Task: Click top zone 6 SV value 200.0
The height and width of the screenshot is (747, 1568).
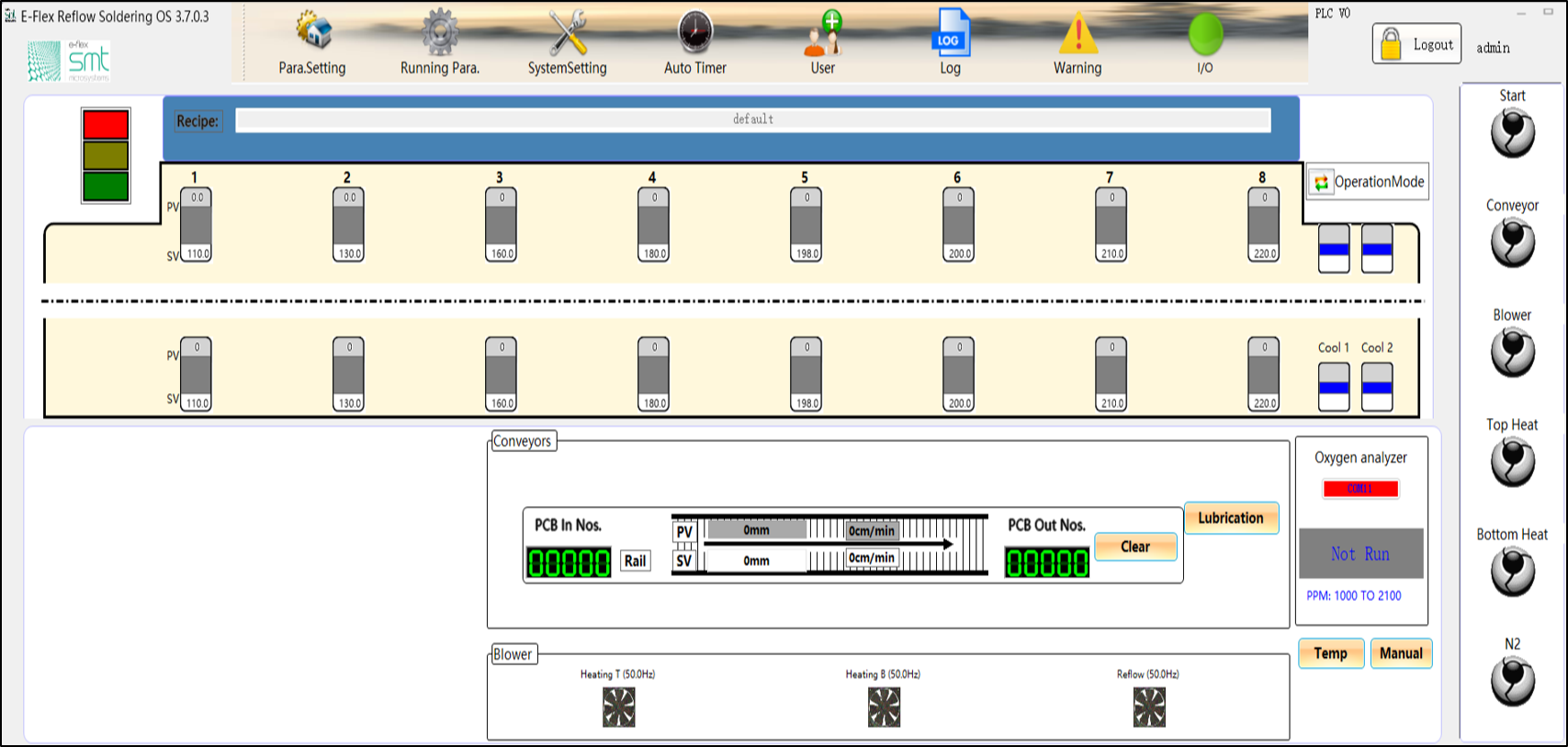Action: [960, 254]
